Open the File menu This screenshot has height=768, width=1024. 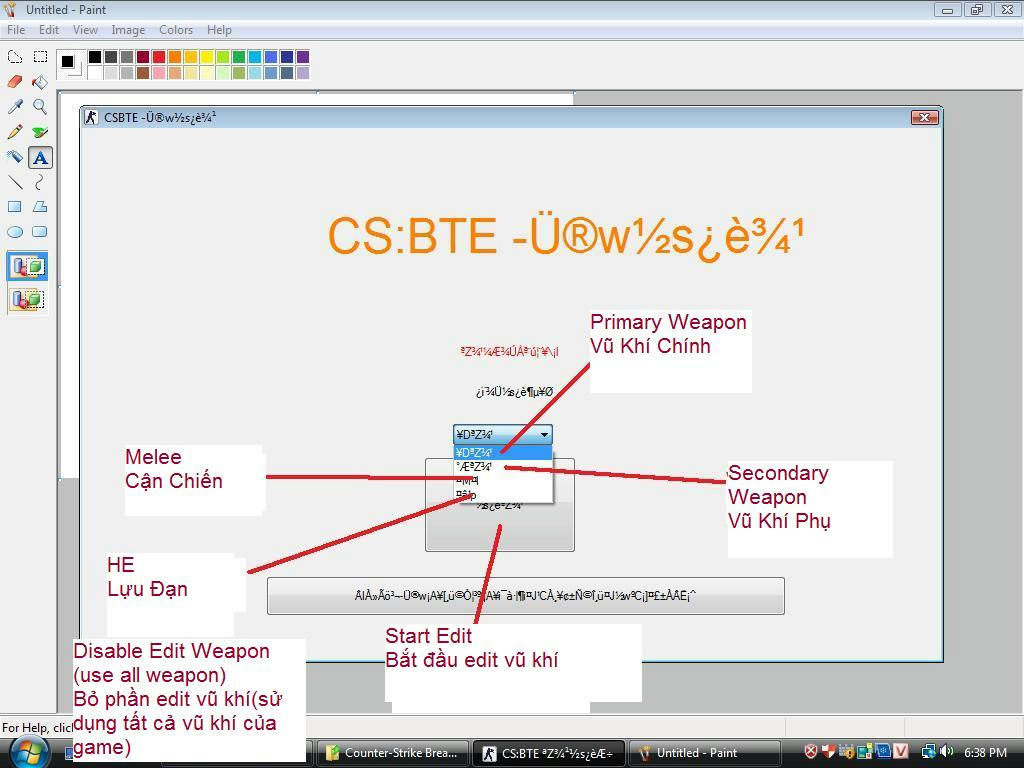click(16, 30)
